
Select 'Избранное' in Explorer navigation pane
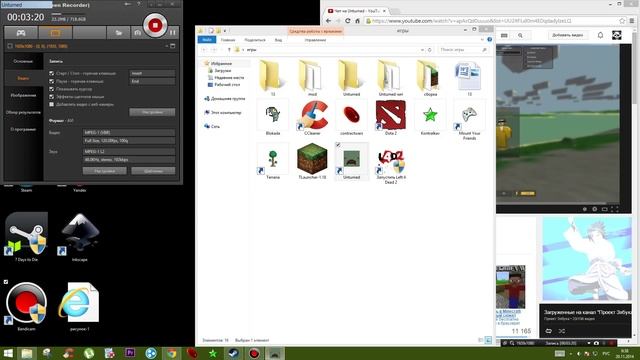(x=221, y=64)
